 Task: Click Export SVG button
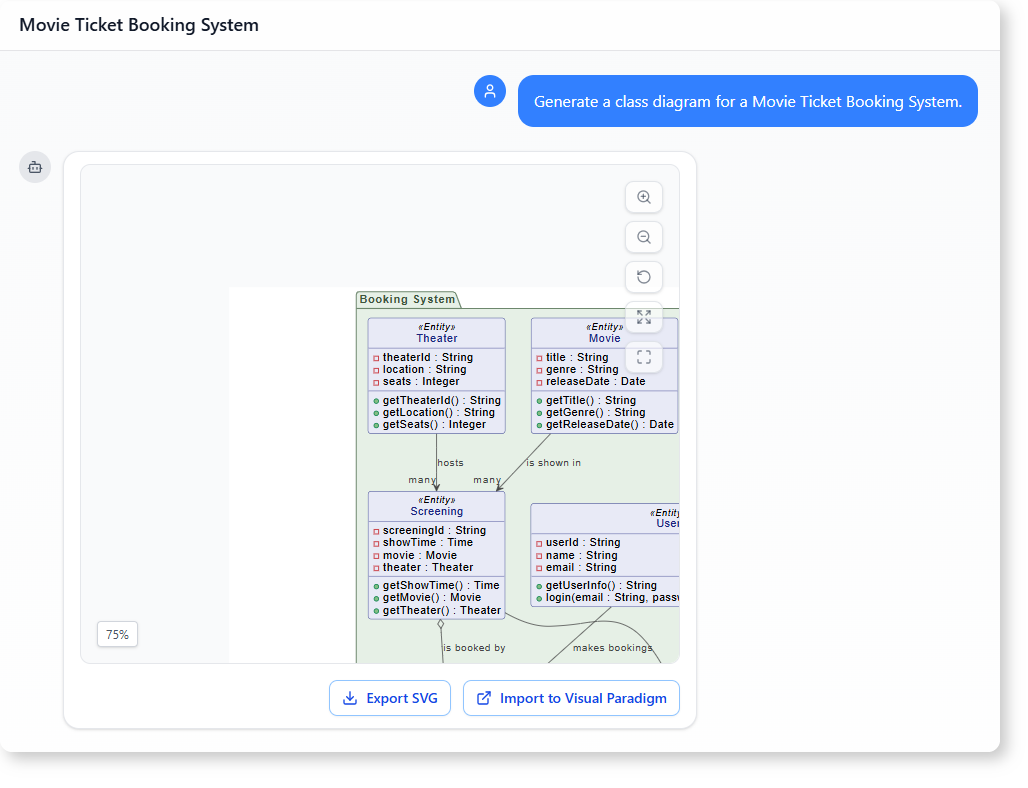[390, 698]
